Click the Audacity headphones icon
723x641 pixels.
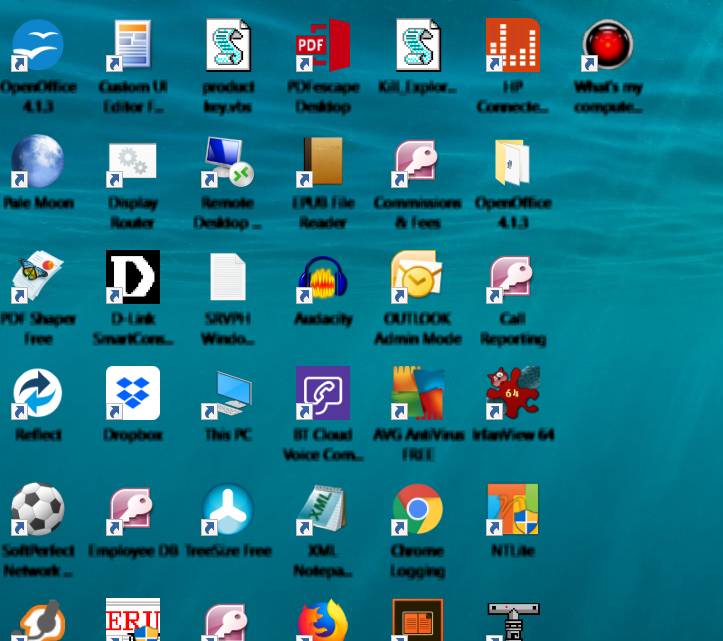point(323,278)
